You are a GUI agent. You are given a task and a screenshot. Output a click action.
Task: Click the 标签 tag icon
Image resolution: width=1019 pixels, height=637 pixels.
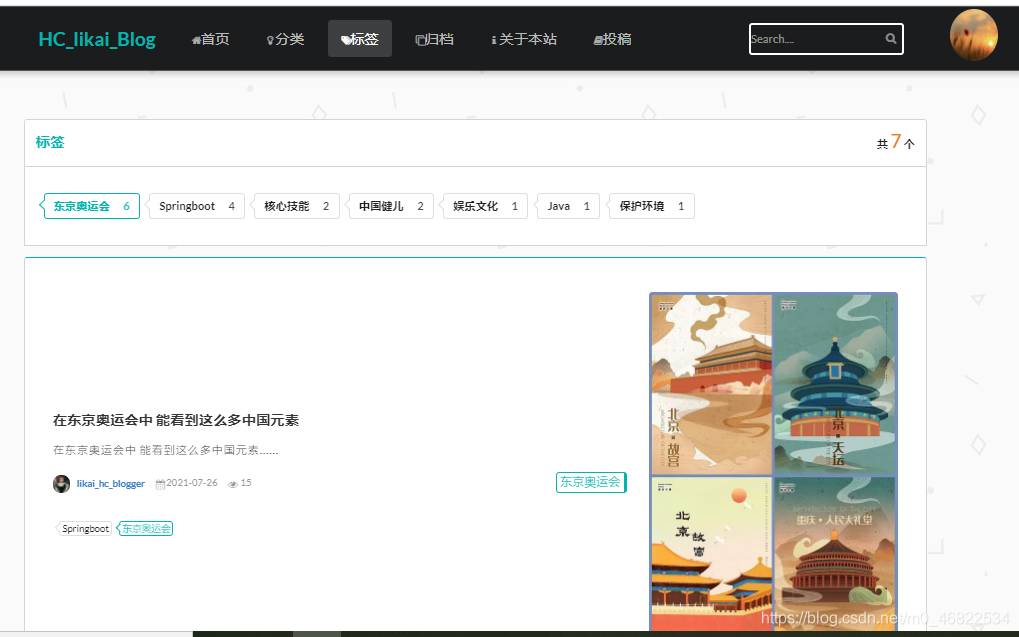pyautogui.click(x=345, y=38)
